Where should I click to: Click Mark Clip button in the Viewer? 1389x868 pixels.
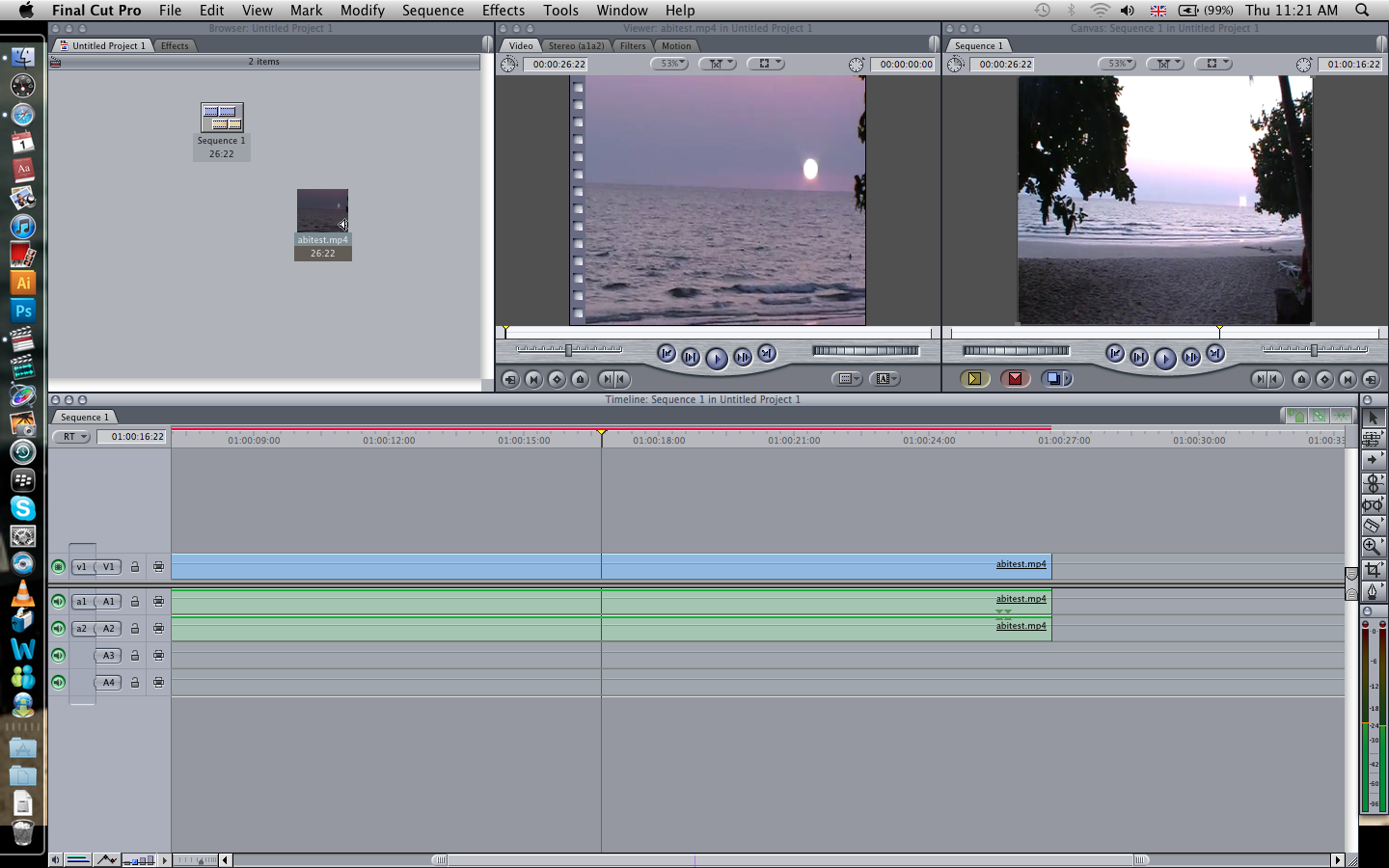pyautogui.click(x=533, y=379)
